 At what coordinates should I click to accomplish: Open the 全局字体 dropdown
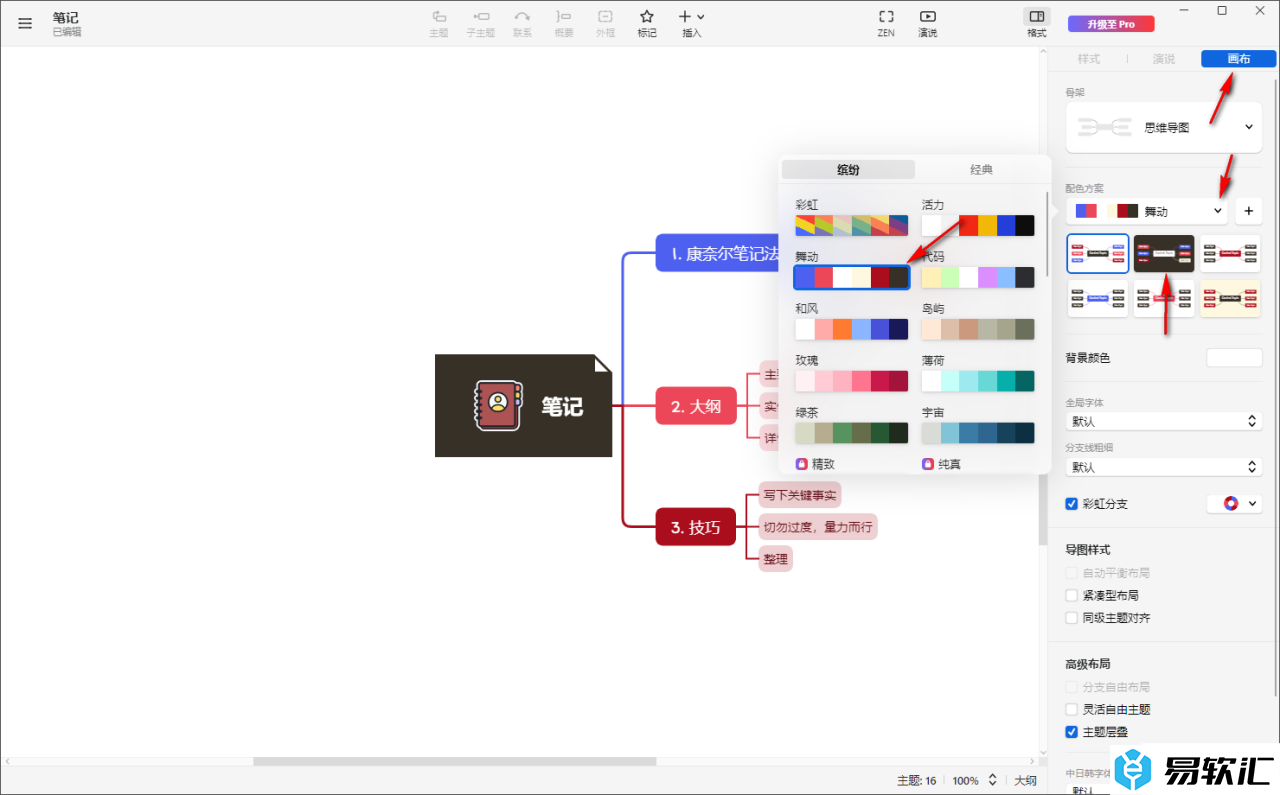coord(1164,422)
